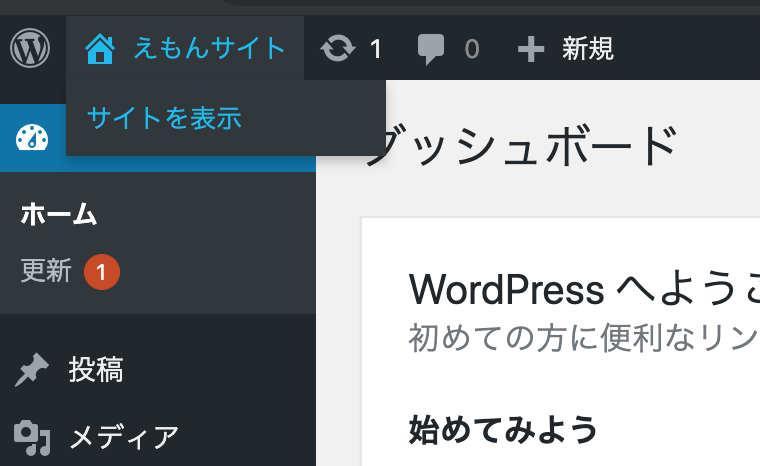
Task: Click the updates count 1 in admin bar
Action: (376, 49)
